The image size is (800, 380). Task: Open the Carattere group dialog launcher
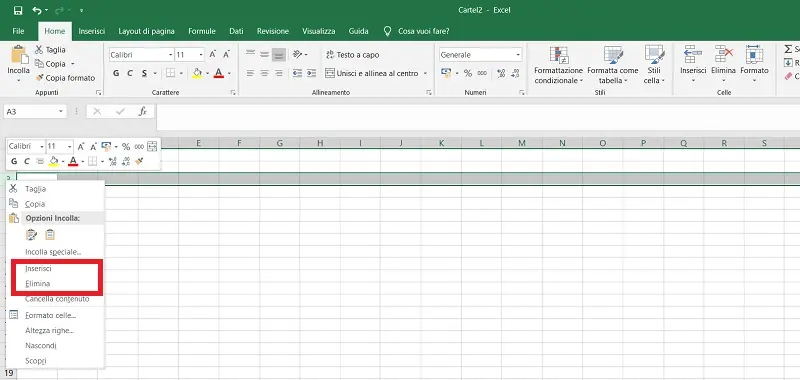tap(233, 92)
